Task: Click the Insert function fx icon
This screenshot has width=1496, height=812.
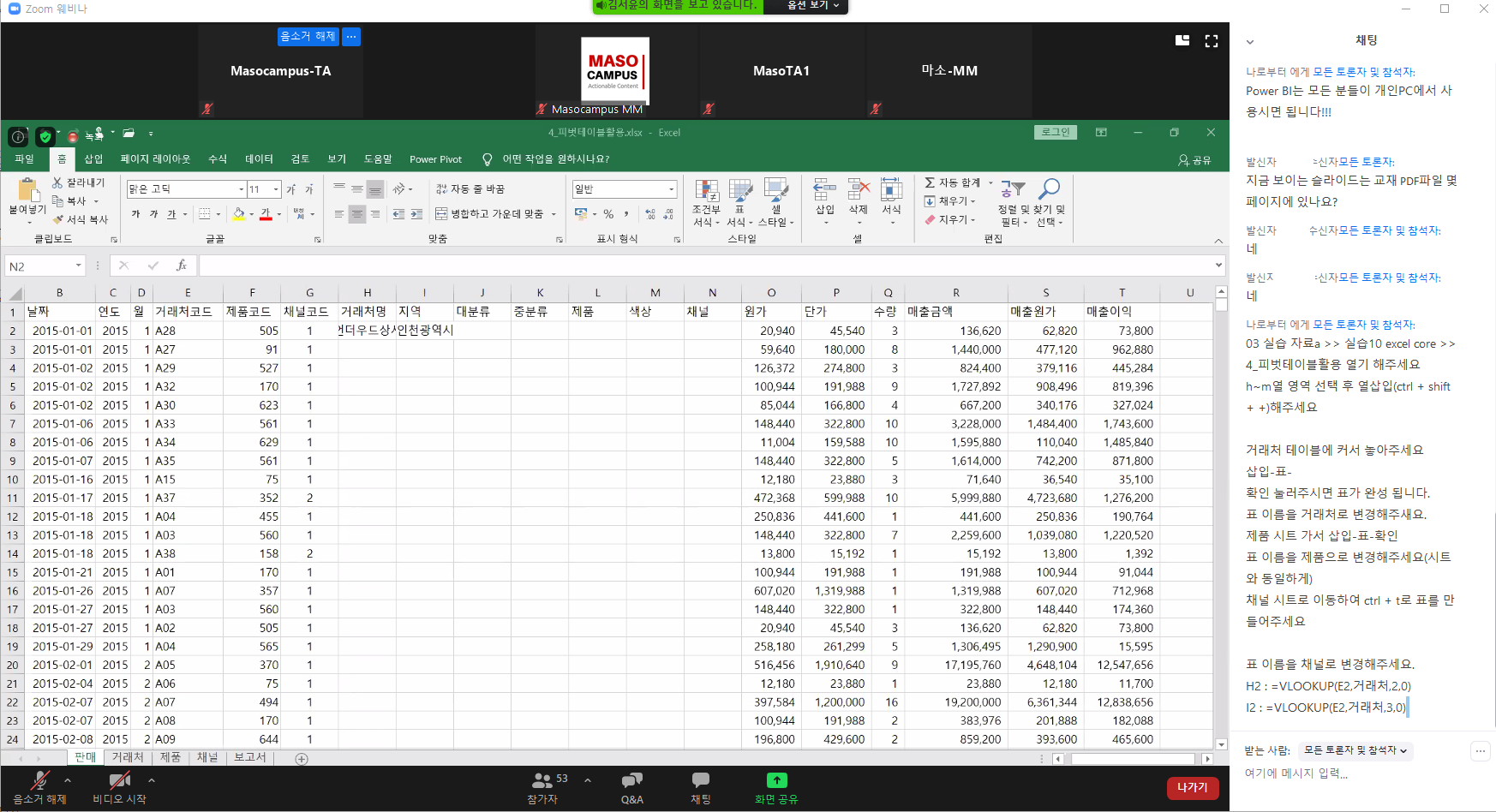Action: click(181, 266)
